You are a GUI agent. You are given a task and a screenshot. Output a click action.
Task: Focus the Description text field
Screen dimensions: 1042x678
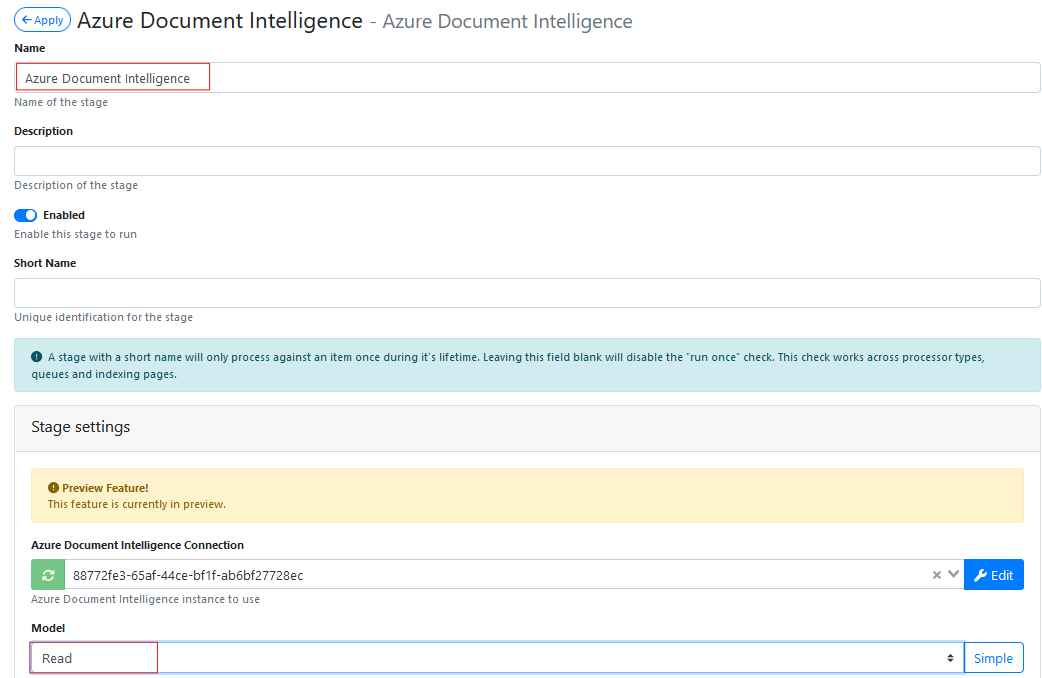pyautogui.click(x=527, y=161)
